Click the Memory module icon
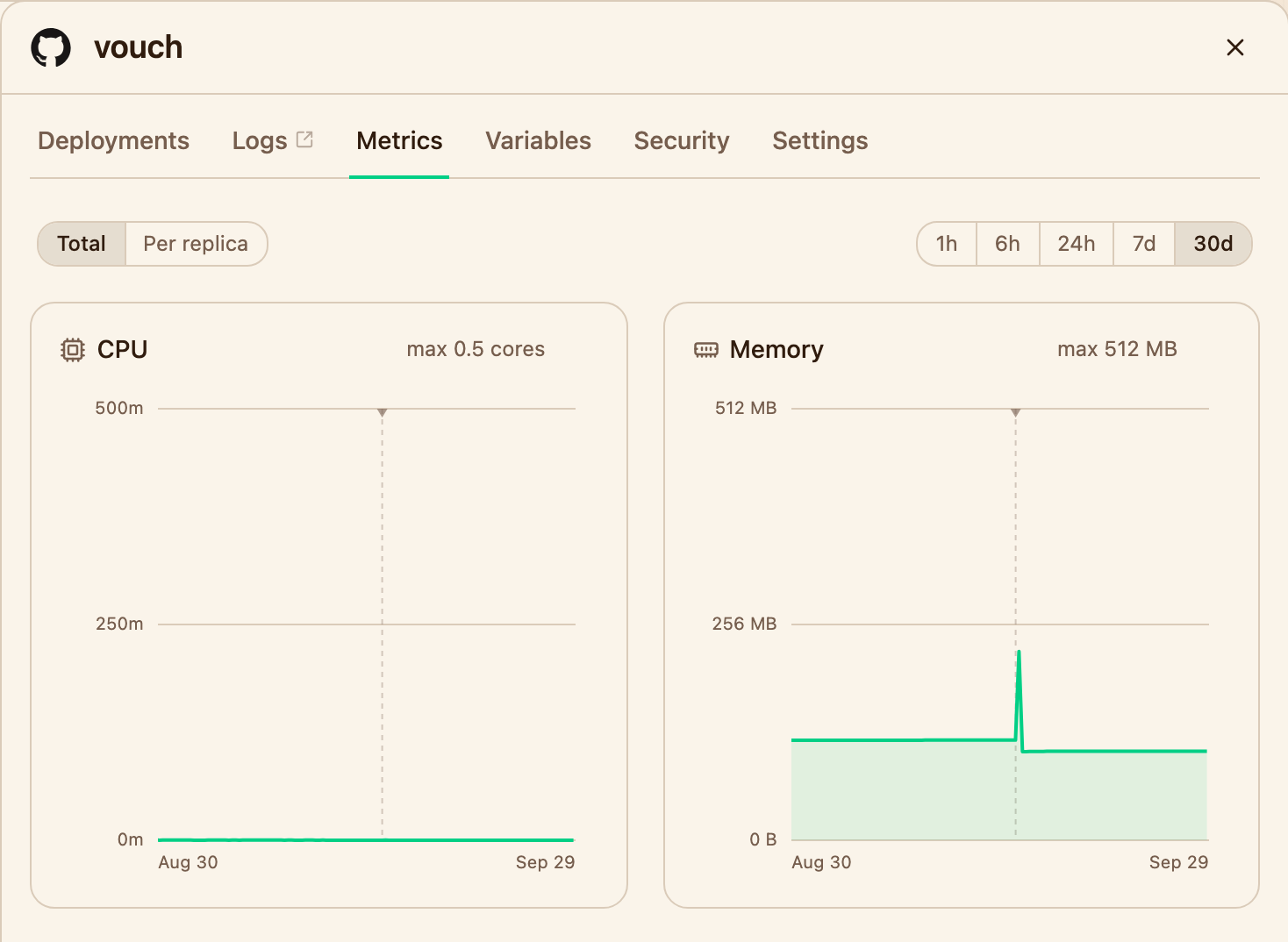1288x942 pixels. point(706,350)
